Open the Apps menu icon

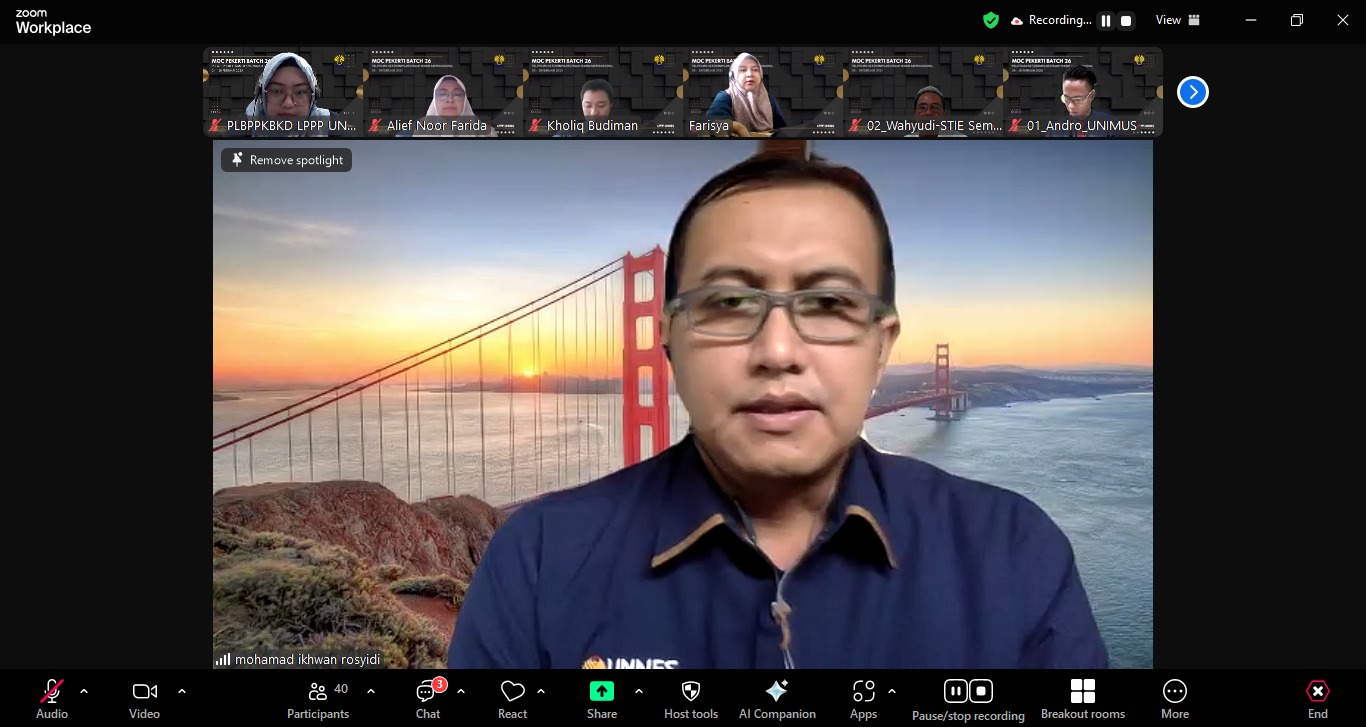tap(863, 699)
